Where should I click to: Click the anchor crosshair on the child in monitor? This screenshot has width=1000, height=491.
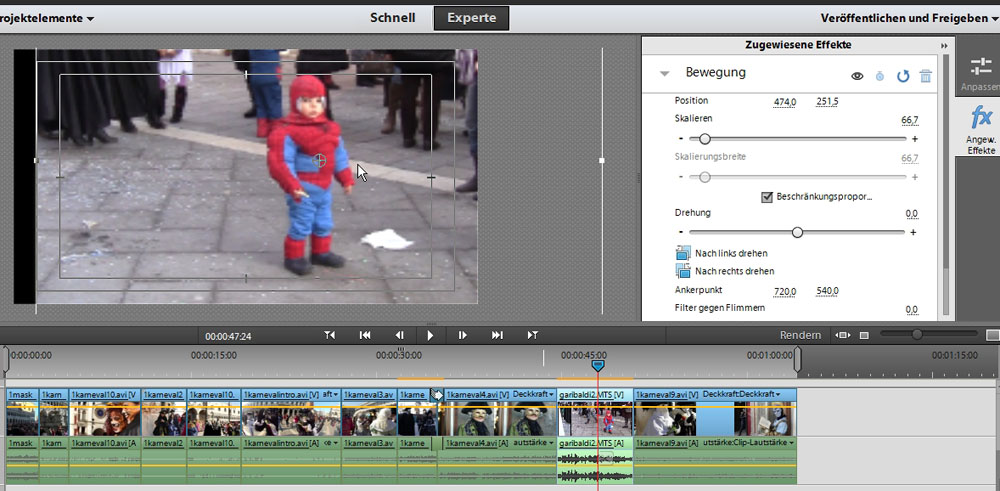320,161
